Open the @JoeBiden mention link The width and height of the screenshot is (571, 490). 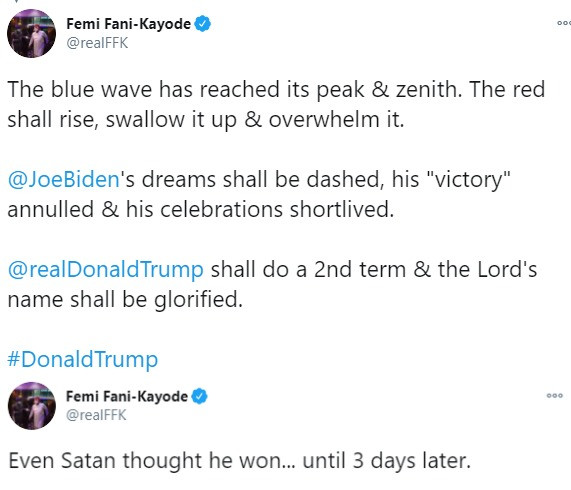(x=63, y=179)
